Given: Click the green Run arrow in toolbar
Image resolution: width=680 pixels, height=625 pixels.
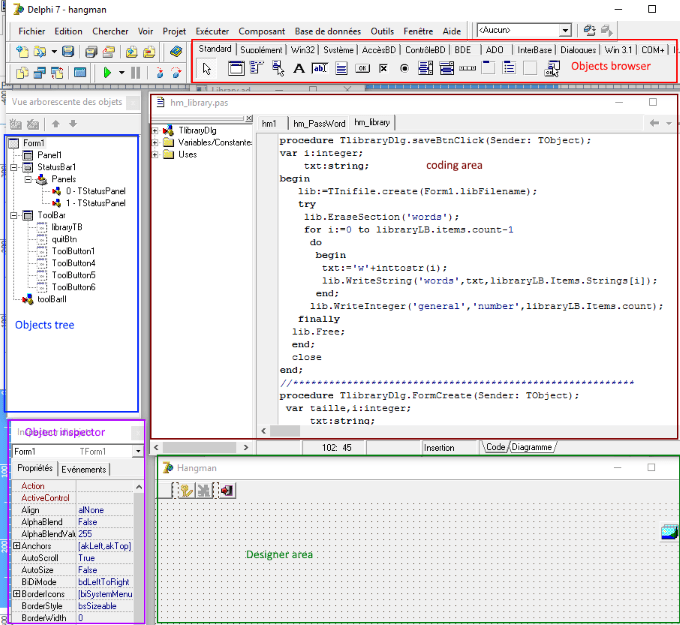Looking at the screenshot, I should point(107,73).
